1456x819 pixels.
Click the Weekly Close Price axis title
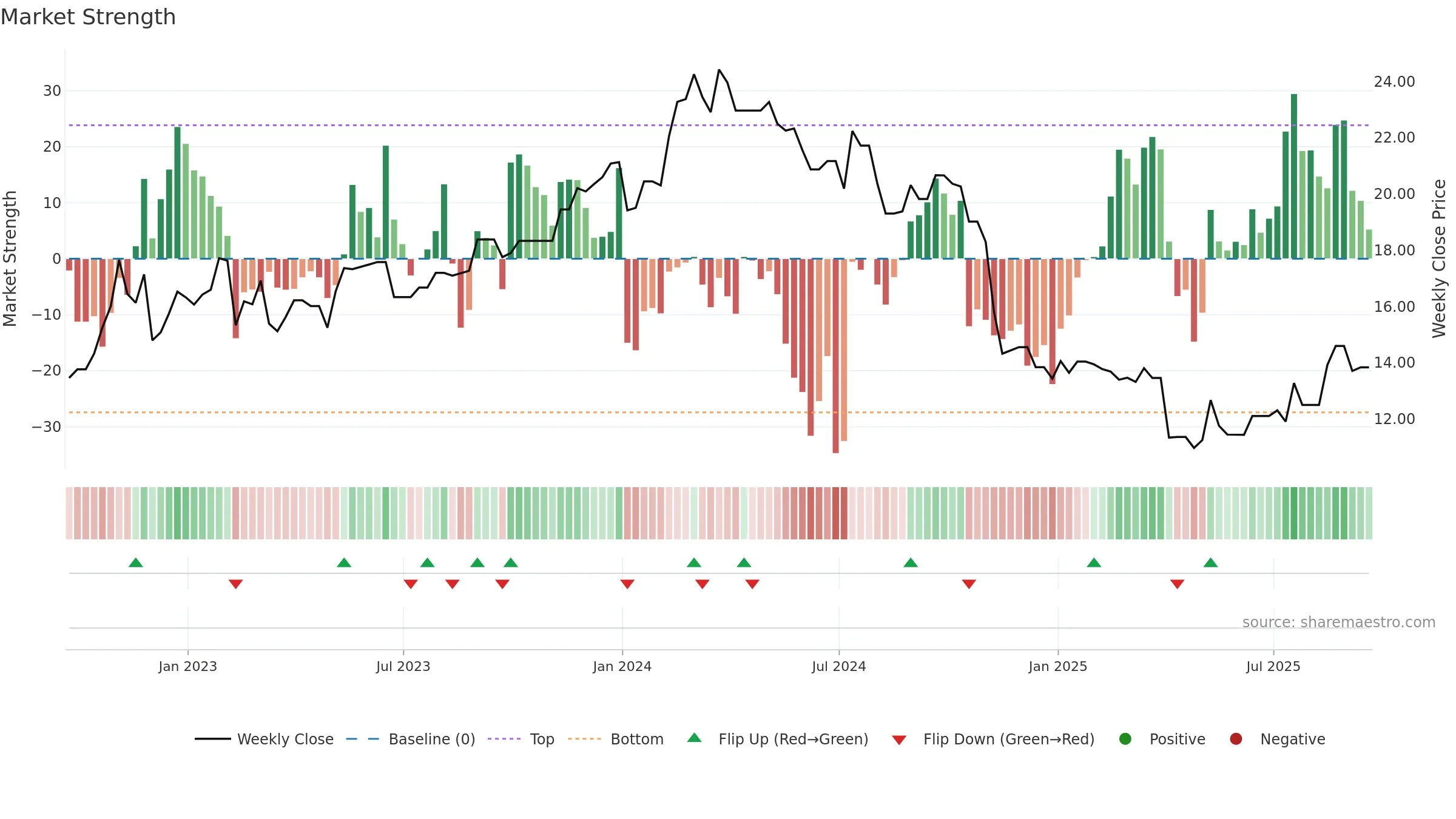1439,259
